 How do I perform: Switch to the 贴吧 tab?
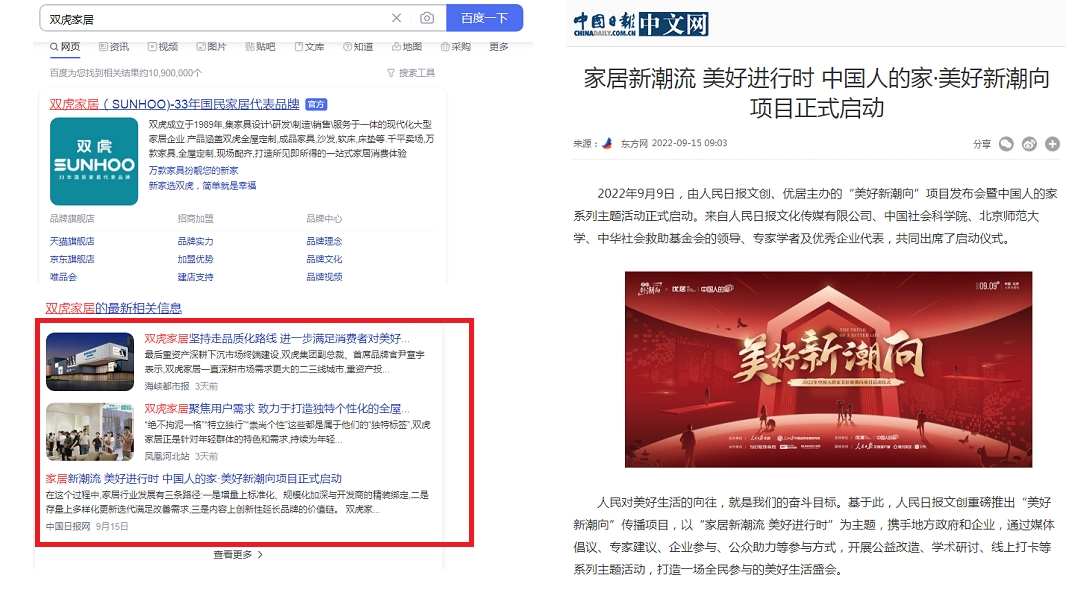260,47
